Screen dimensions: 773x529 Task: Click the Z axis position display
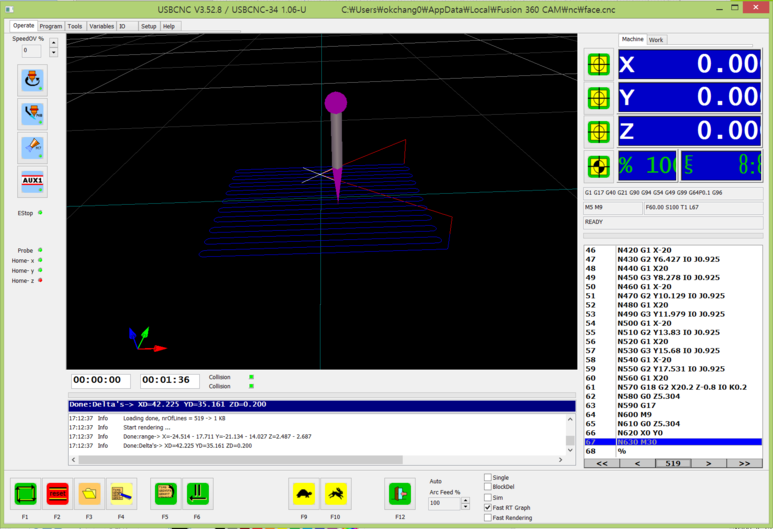point(690,132)
